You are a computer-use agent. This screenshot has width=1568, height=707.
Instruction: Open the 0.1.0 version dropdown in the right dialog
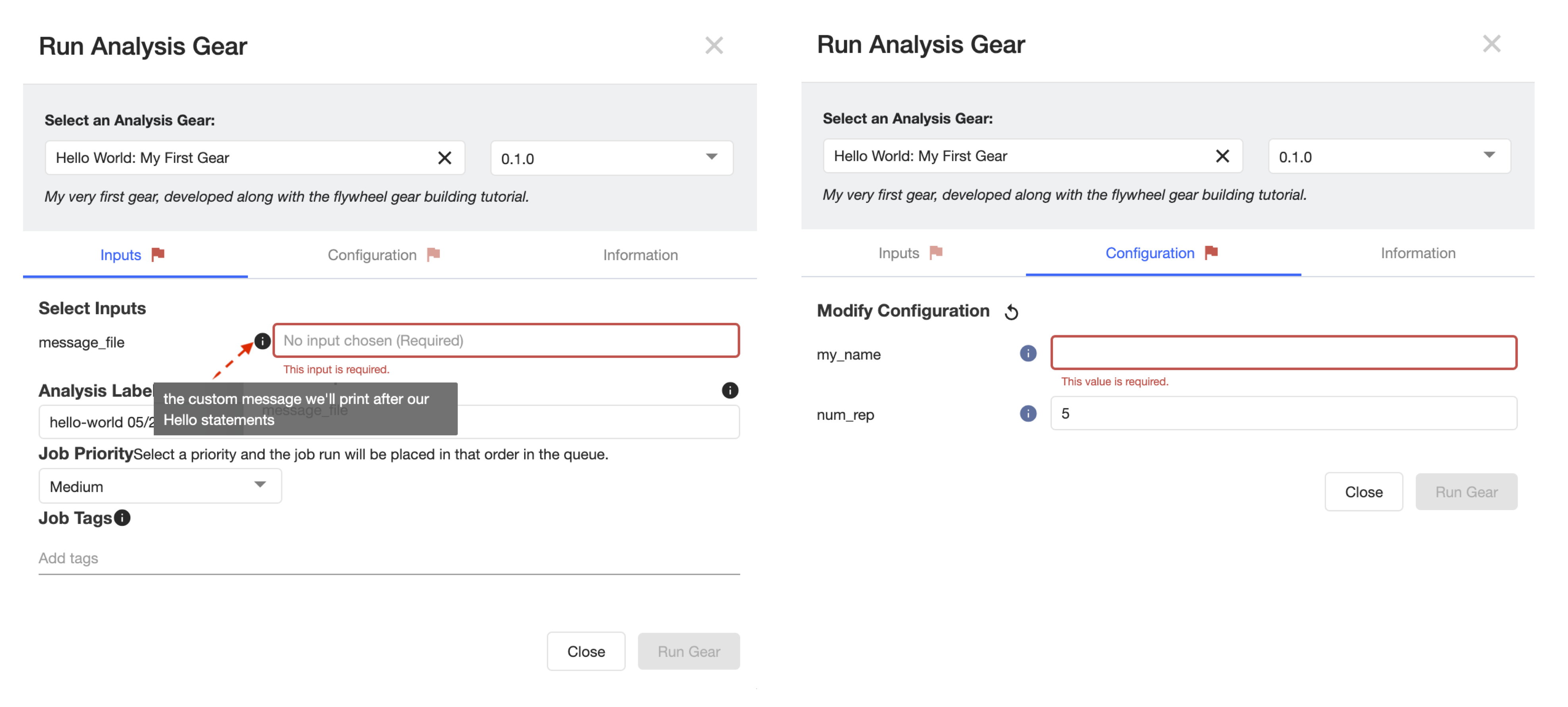pyautogui.click(x=1390, y=156)
